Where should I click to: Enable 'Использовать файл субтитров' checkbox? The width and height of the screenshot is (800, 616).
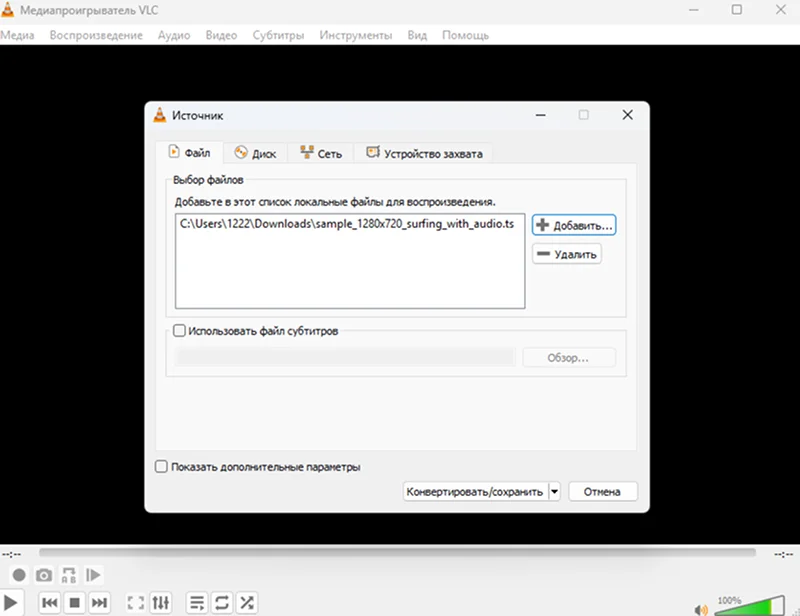(179, 331)
